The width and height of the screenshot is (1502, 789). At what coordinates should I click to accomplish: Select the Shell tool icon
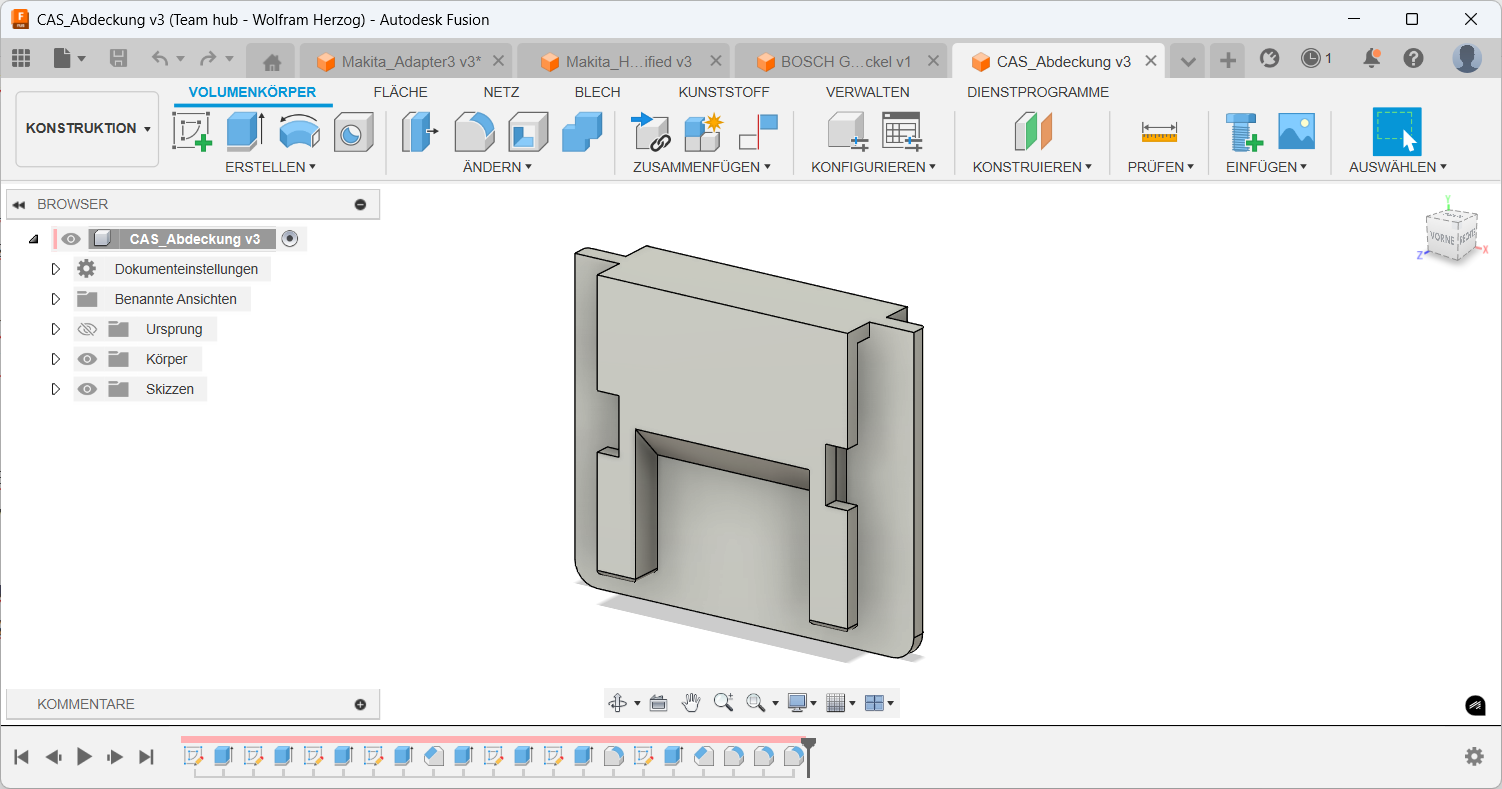[527, 131]
